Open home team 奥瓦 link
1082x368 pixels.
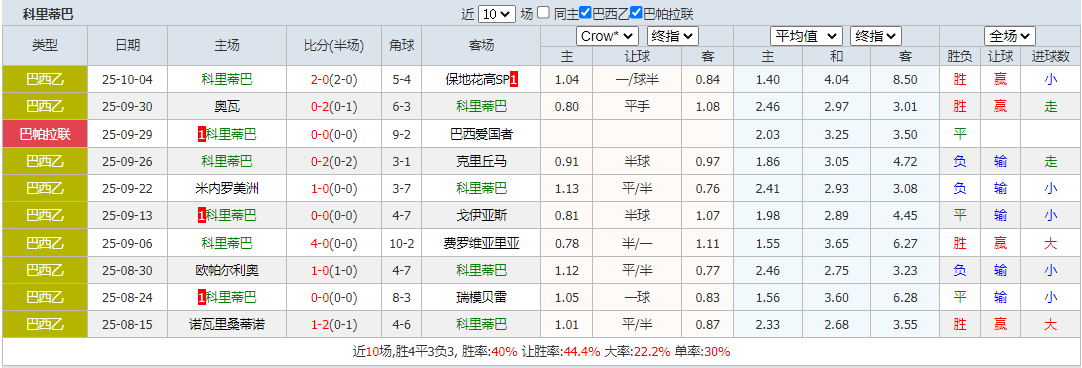click(x=227, y=106)
